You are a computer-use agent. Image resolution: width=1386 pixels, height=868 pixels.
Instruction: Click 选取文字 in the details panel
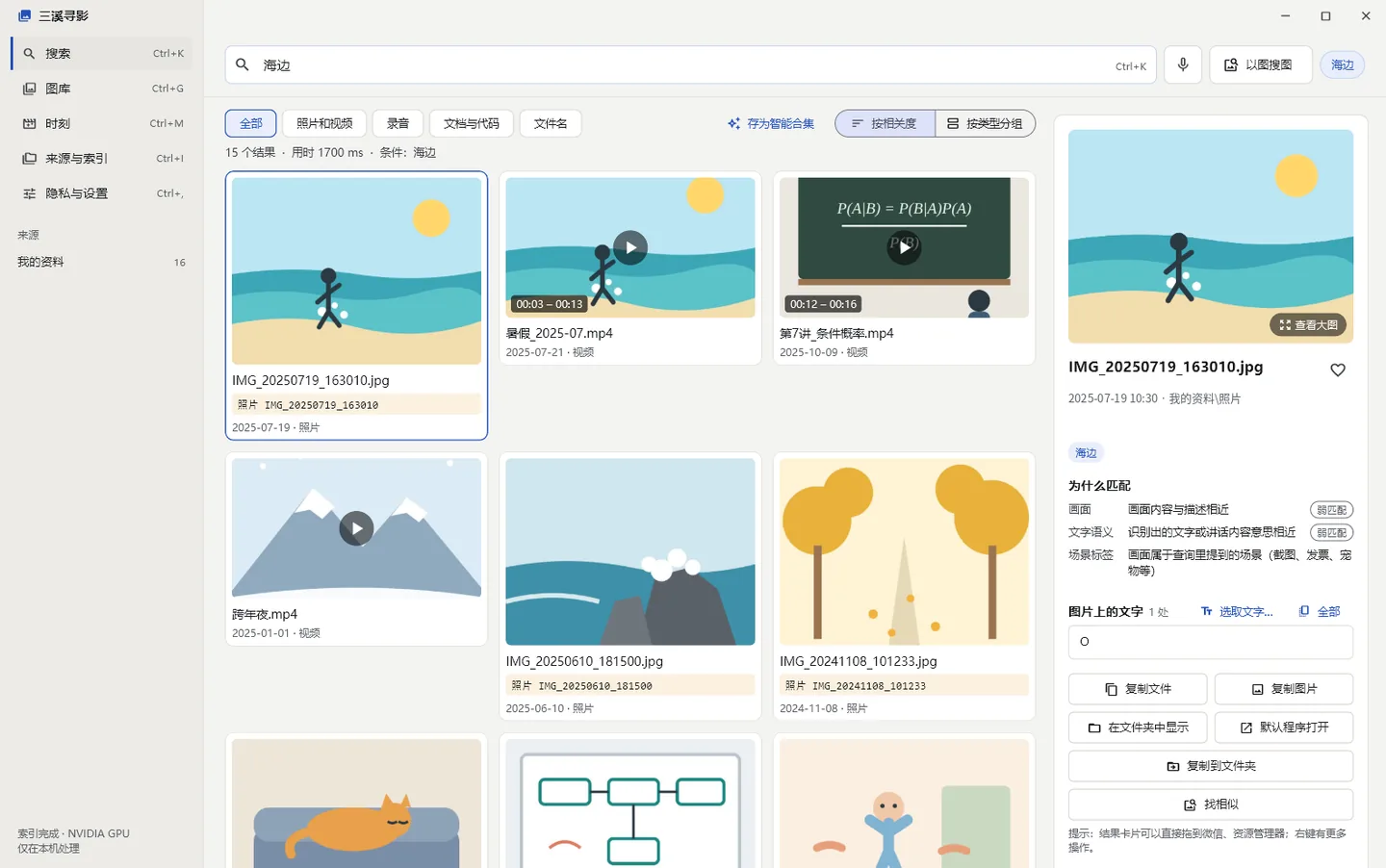click(x=1237, y=611)
